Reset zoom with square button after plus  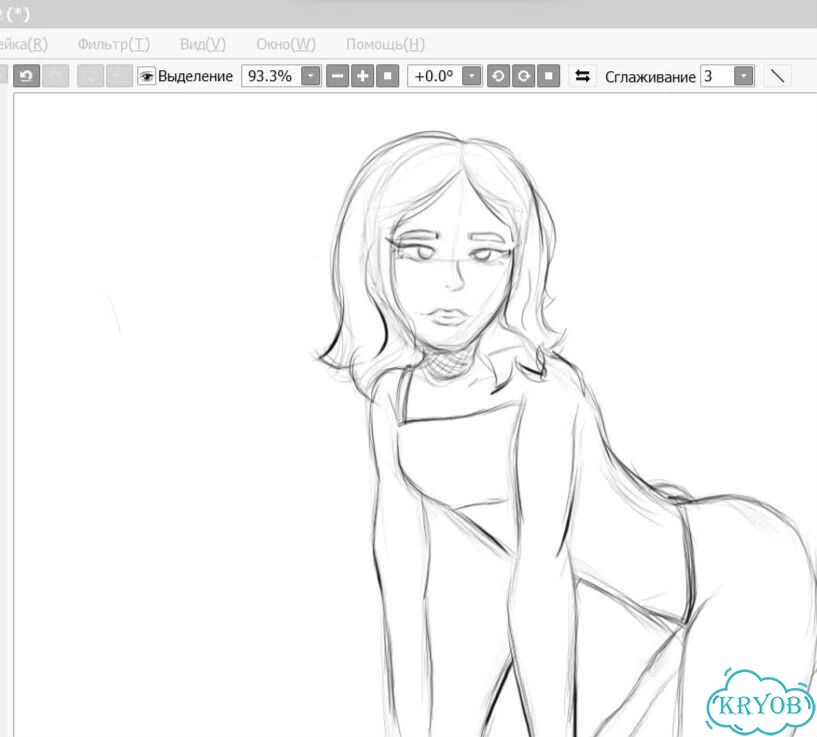coord(387,76)
